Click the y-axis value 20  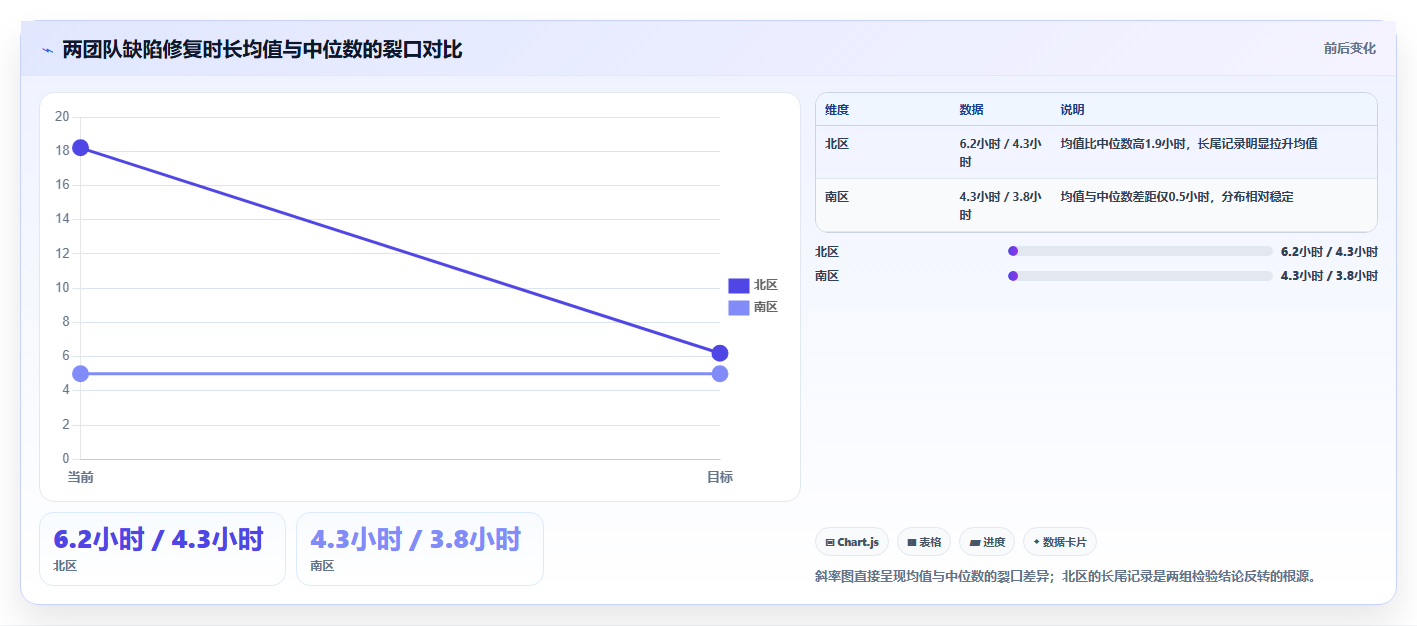click(x=62, y=117)
